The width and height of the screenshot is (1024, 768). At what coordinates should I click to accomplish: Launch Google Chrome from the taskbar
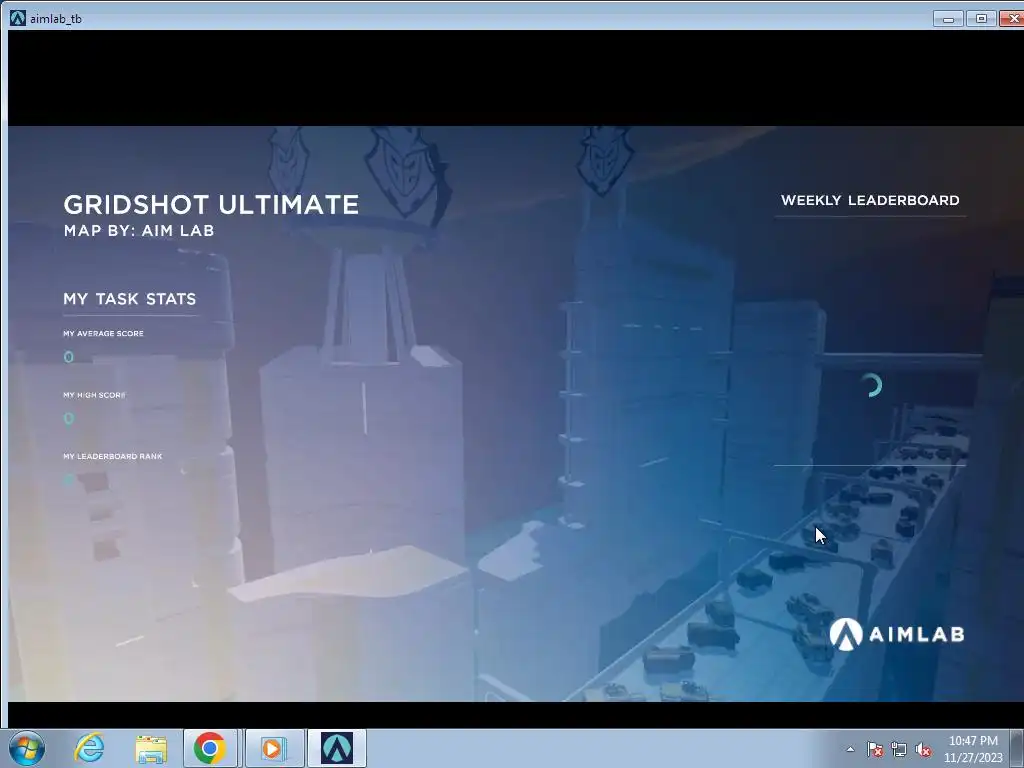[210, 748]
